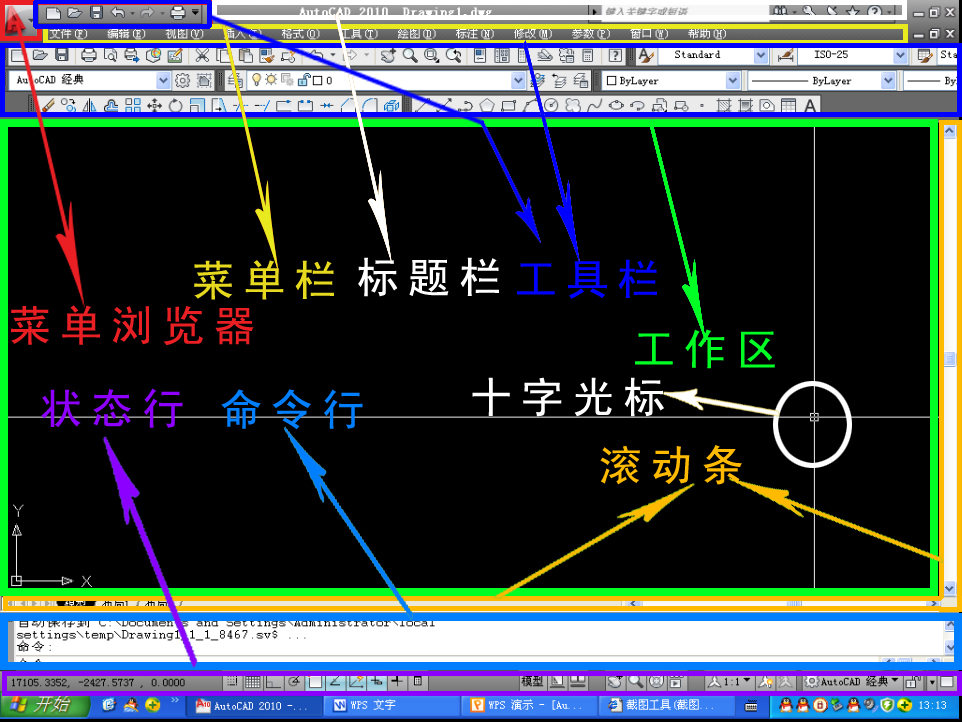Click the vertical scrollbar thumb of drawing area
The height and width of the screenshot is (722, 962).
949,358
